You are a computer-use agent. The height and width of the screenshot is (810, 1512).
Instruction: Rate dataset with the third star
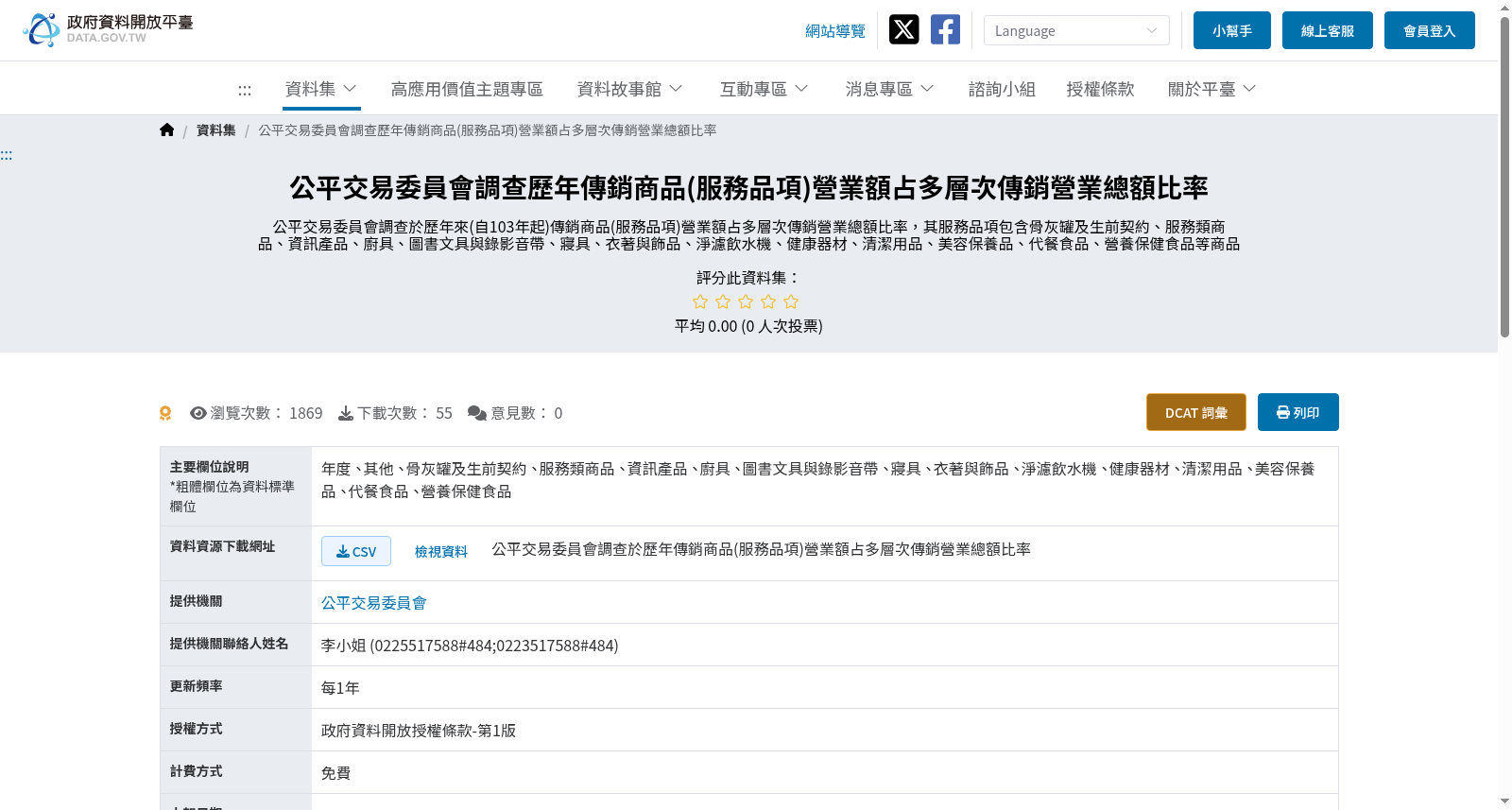point(746,302)
